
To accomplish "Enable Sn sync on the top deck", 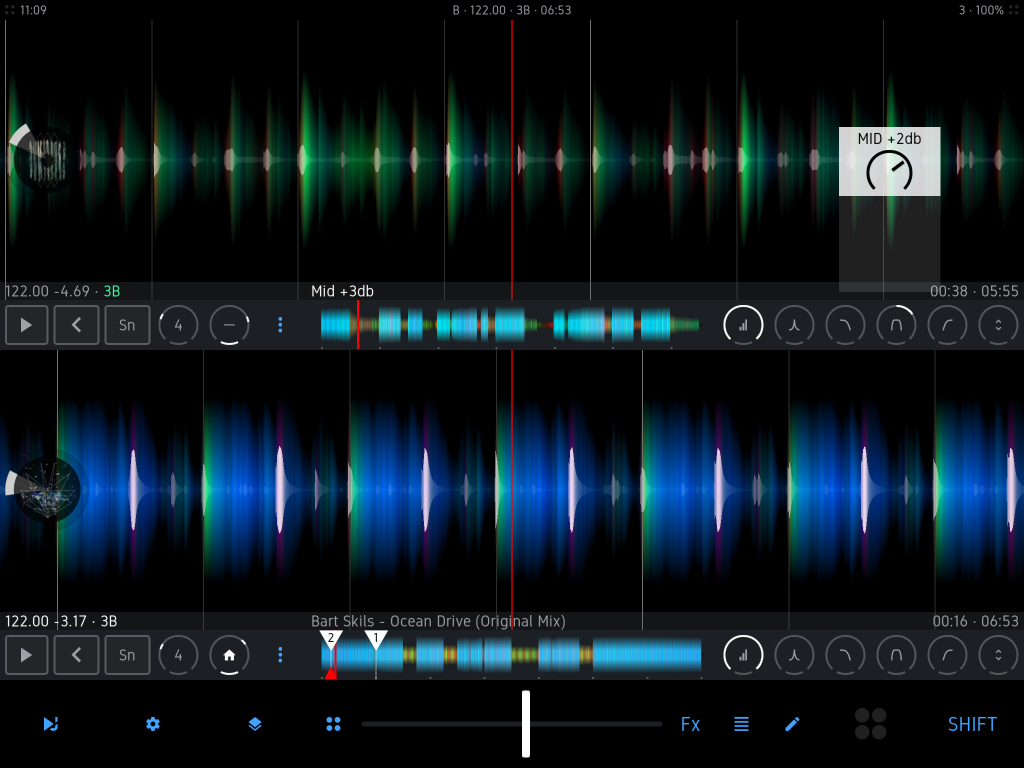I will (x=127, y=324).
